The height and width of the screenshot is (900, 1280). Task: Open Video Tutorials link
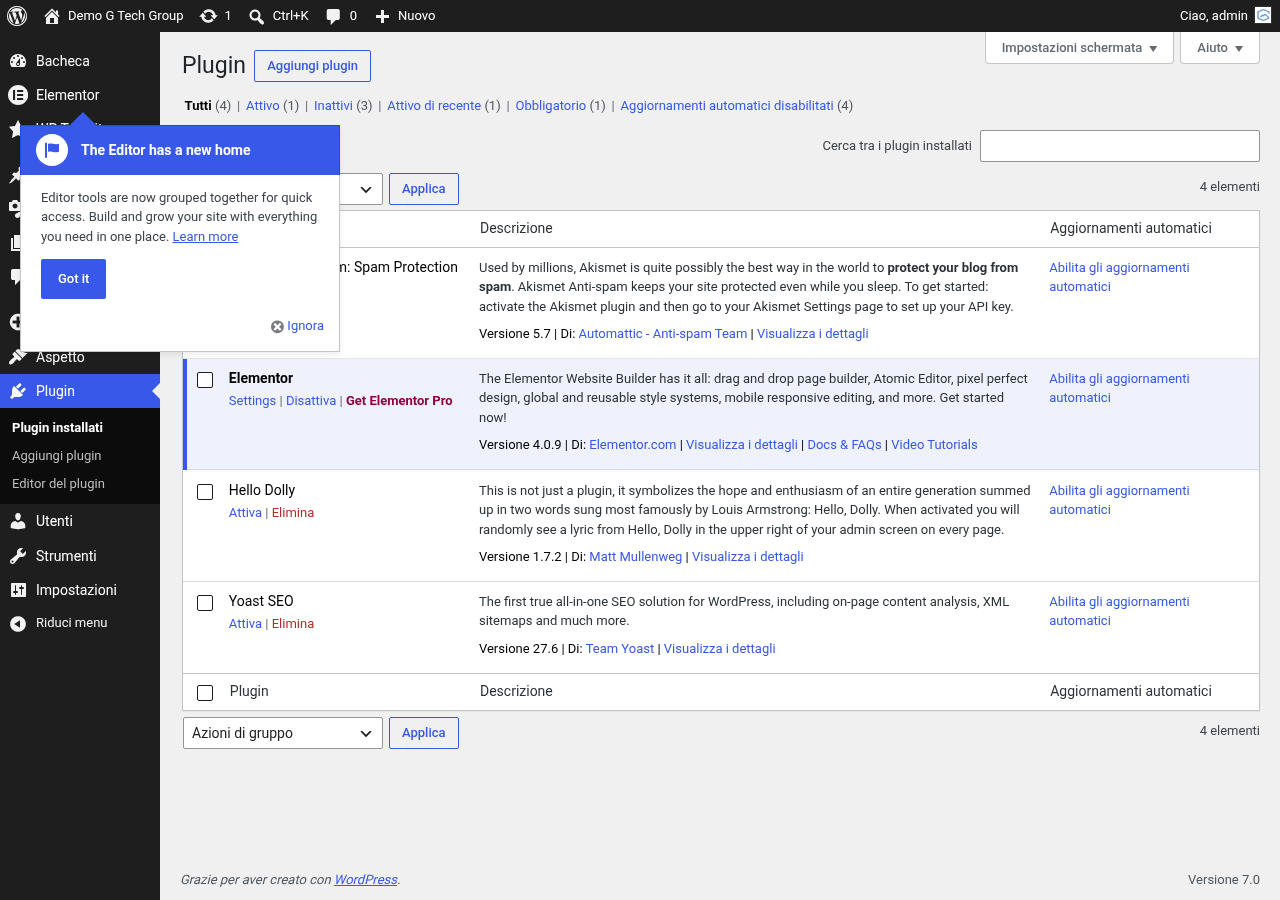934,445
